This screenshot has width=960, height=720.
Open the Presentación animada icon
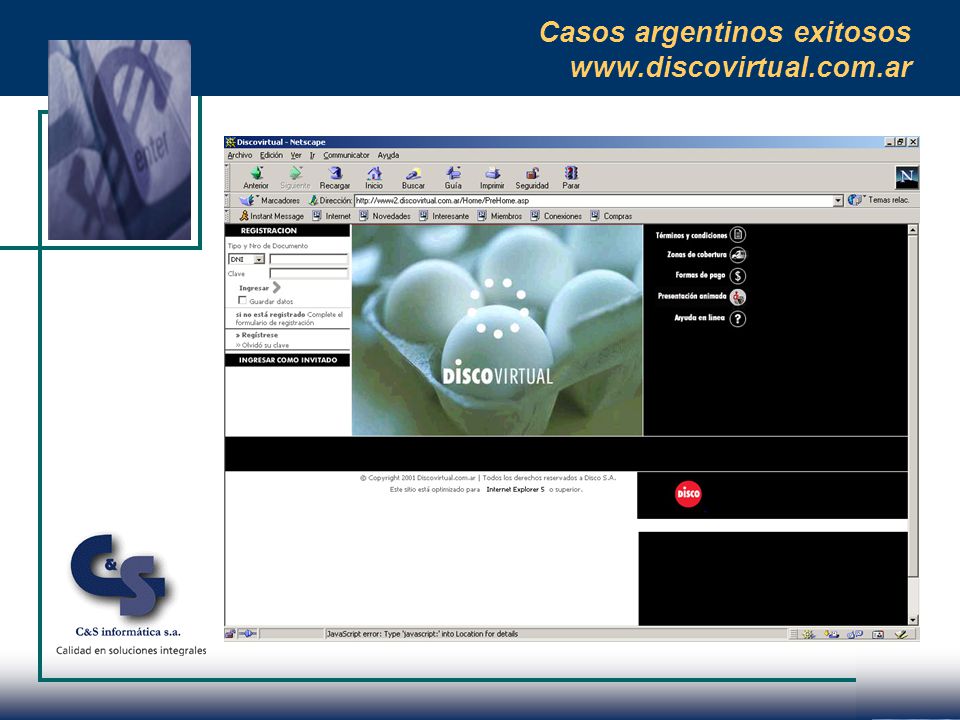[738, 297]
